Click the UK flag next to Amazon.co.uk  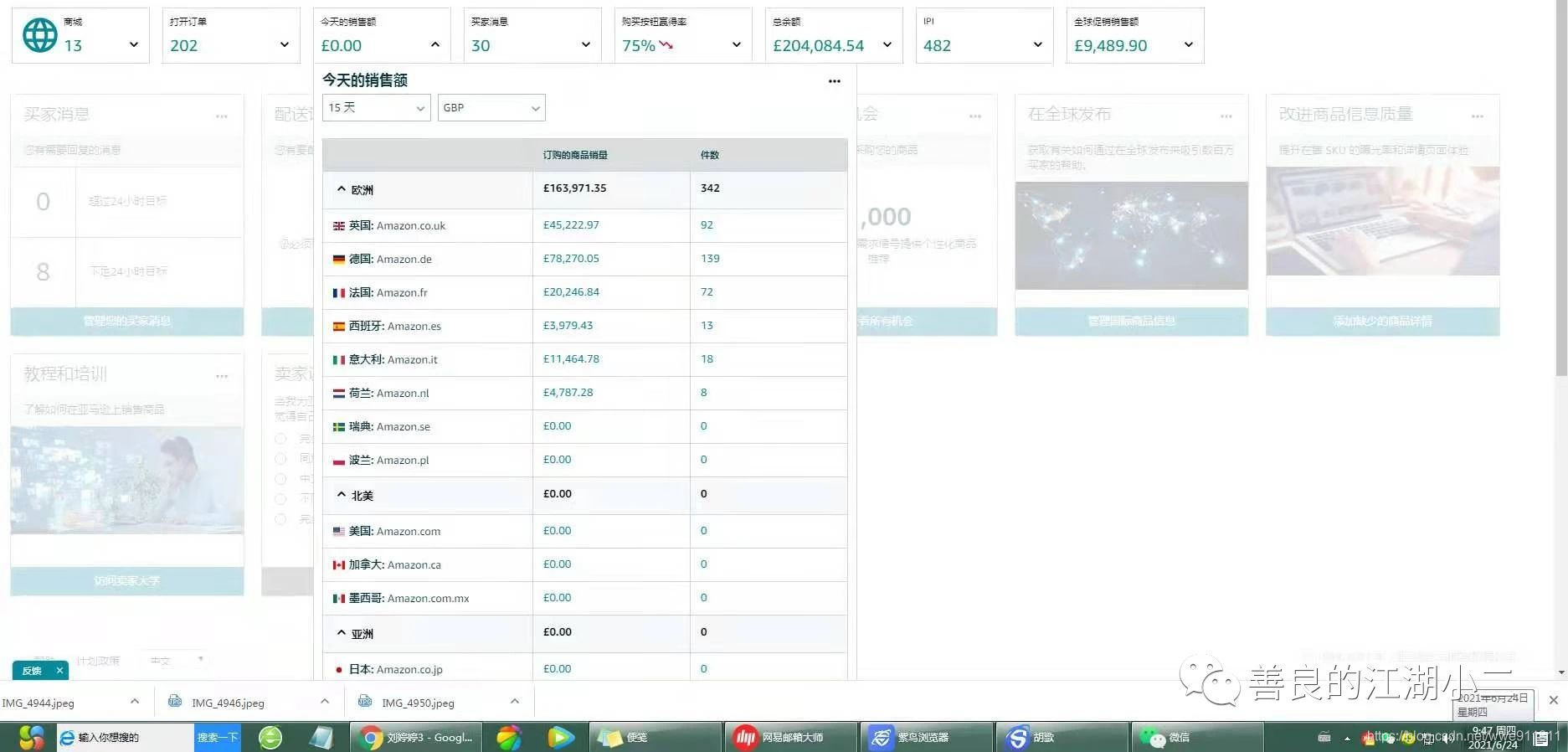[339, 226]
